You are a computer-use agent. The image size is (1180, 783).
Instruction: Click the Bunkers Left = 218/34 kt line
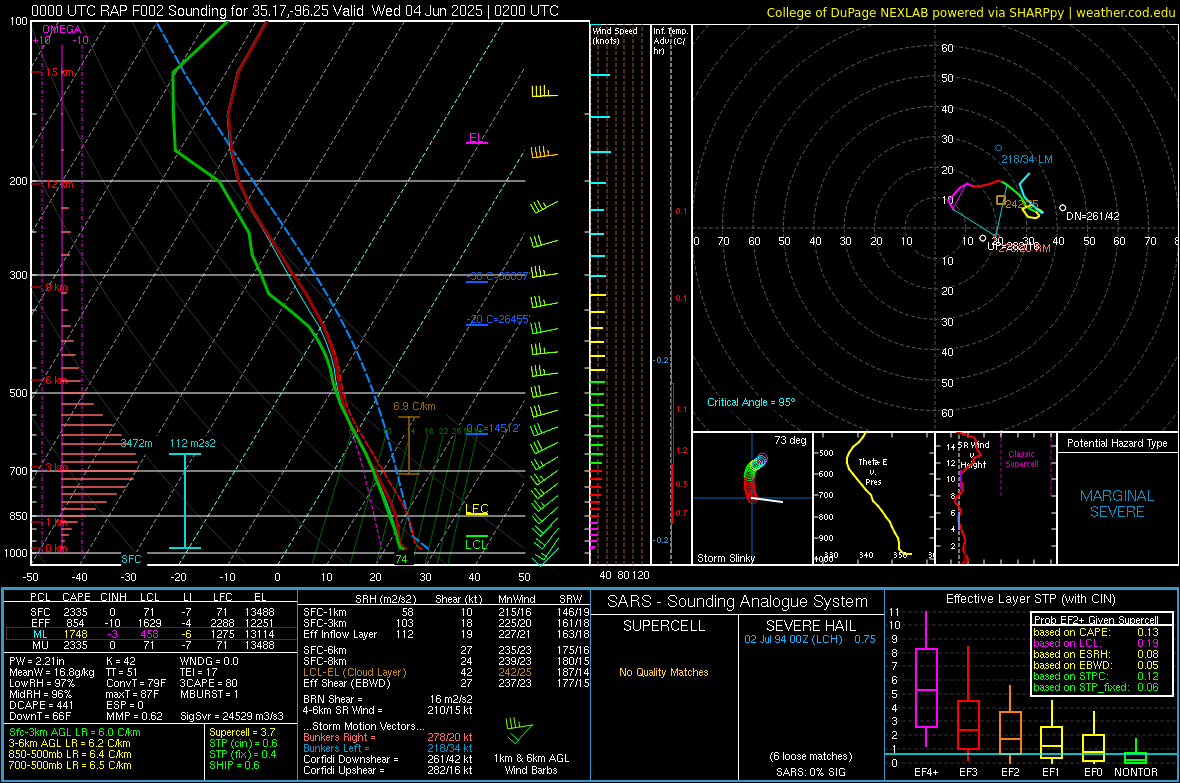[388, 748]
